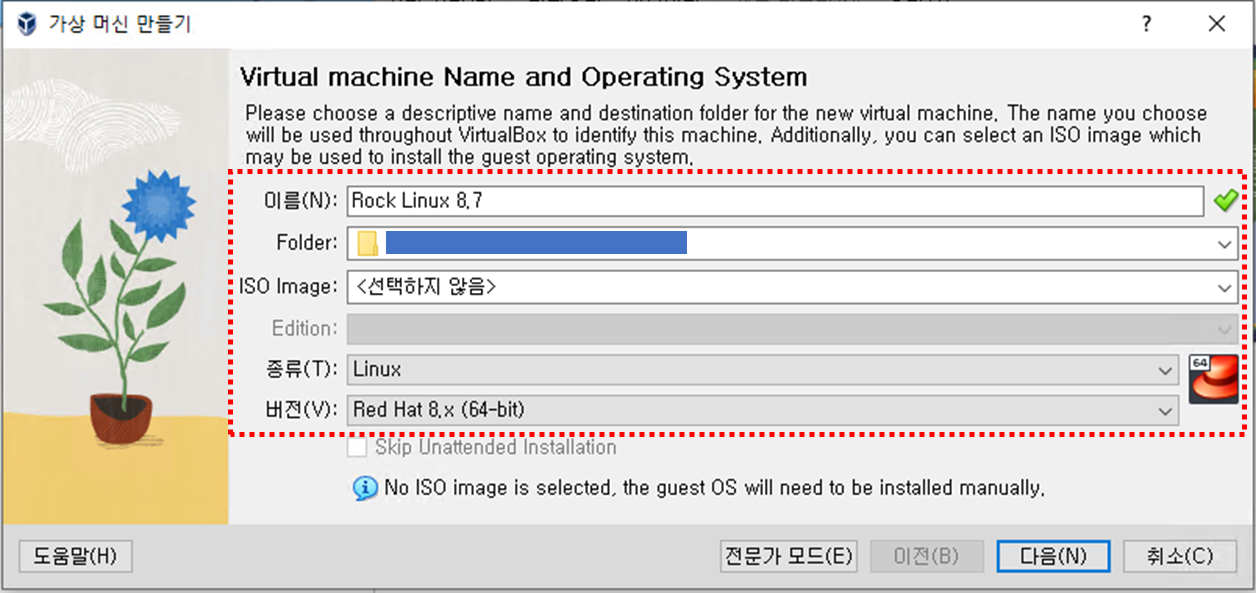Click the No ISO image is selected message
This screenshot has height=593, width=1256.
point(714,488)
